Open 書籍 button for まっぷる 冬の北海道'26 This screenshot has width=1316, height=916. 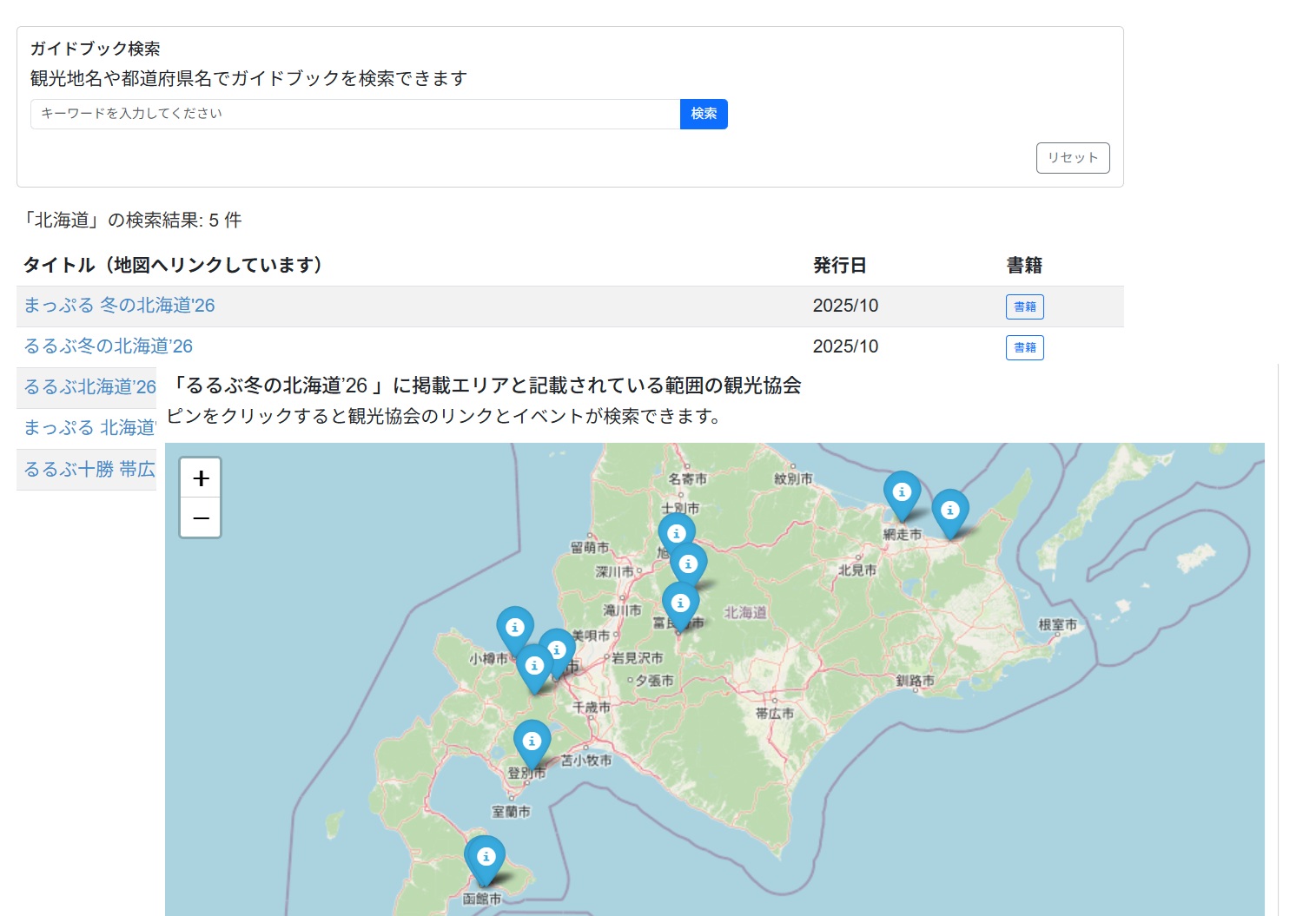pyautogui.click(x=1024, y=306)
